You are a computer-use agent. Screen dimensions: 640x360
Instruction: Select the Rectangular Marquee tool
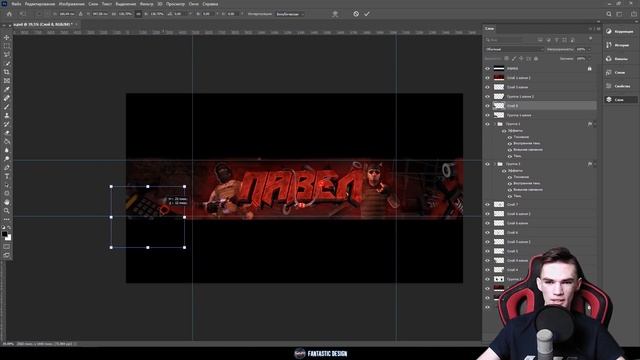pos(7,46)
